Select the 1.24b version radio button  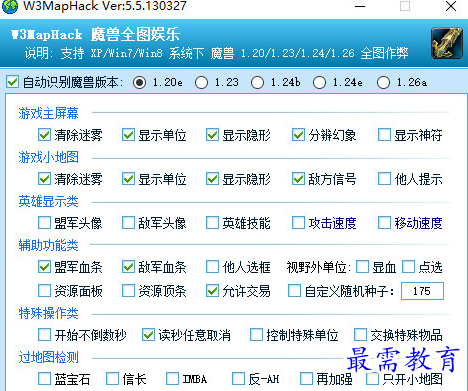[x=257, y=82]
